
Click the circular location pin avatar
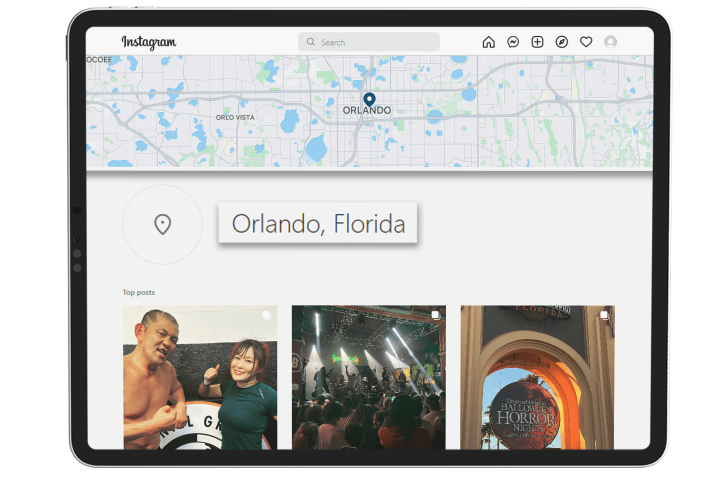[162, 224]
